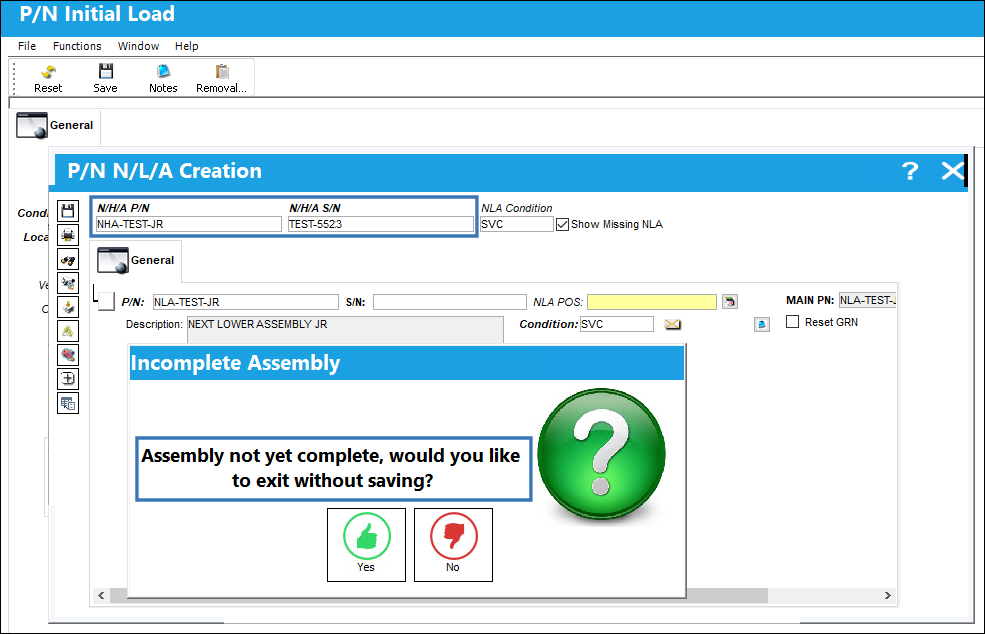Click the printer icon in sidebar
The width and height of the screenshot is (985, 634).
(x=68, y=235)
